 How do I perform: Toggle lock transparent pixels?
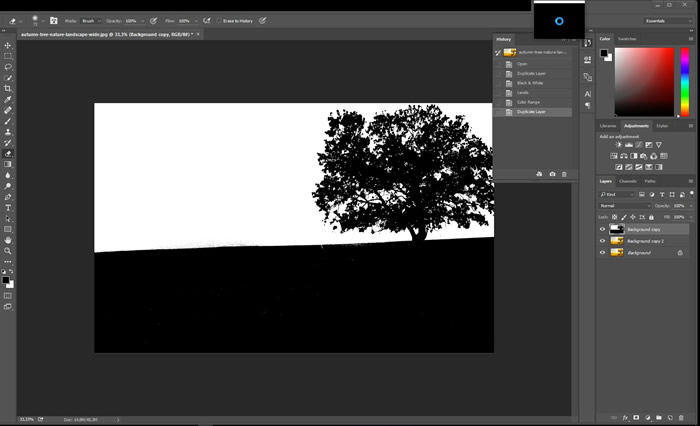coord(615,217)
